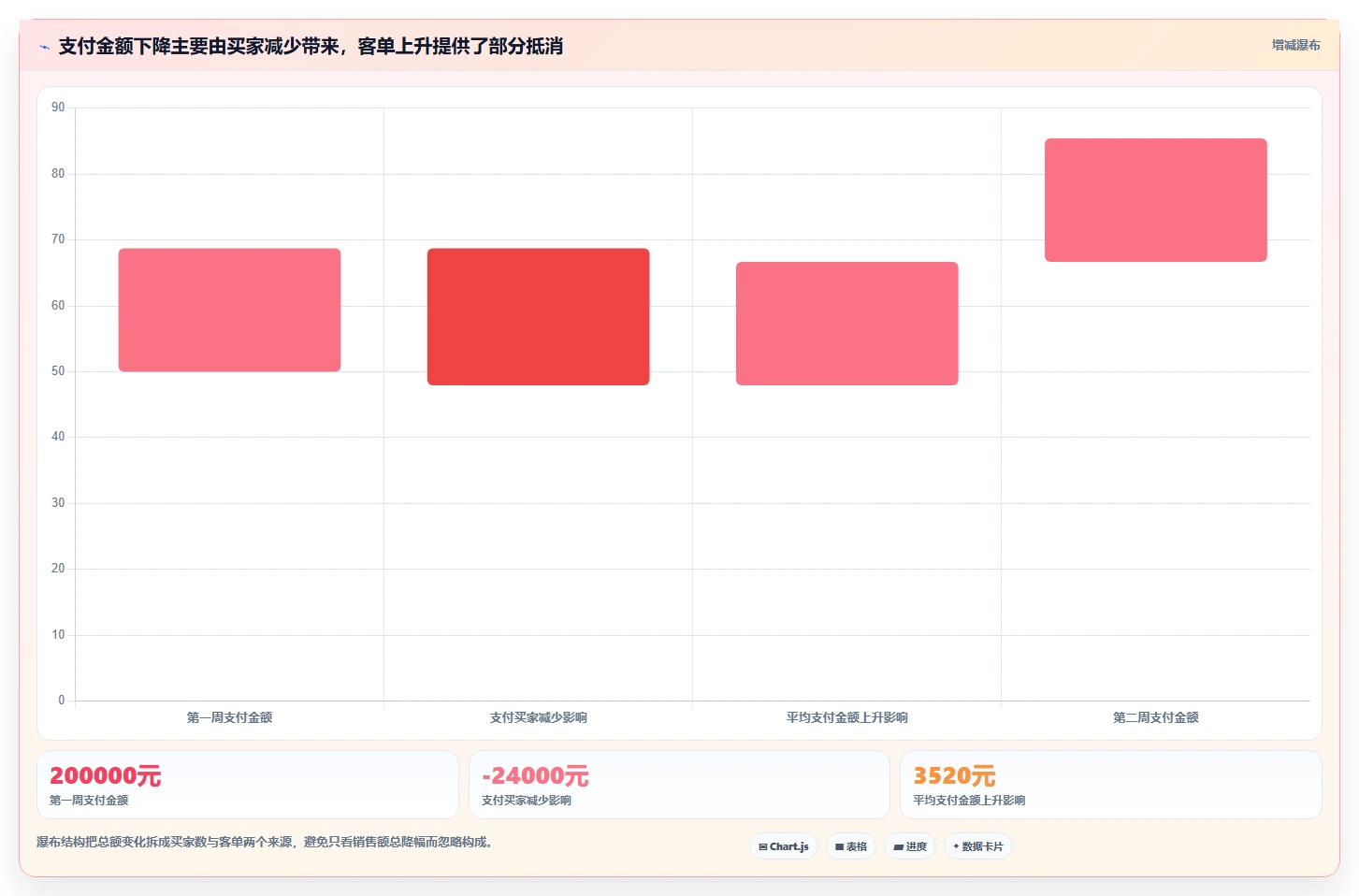Click the 200000元 value card
The height and width of the screenshot is (896, 1359).
point(248,785)
